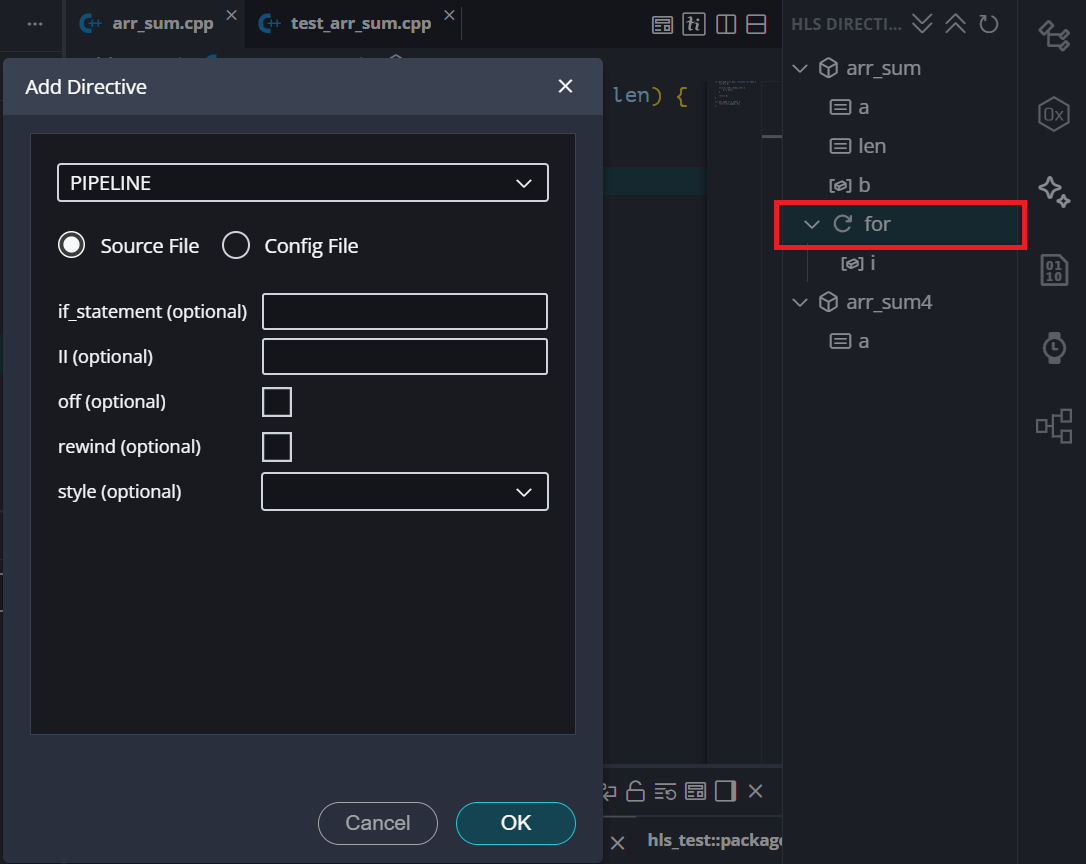
Task: Click the hierarchy diagram sidebar icon
Action: tap(1054, 426)
